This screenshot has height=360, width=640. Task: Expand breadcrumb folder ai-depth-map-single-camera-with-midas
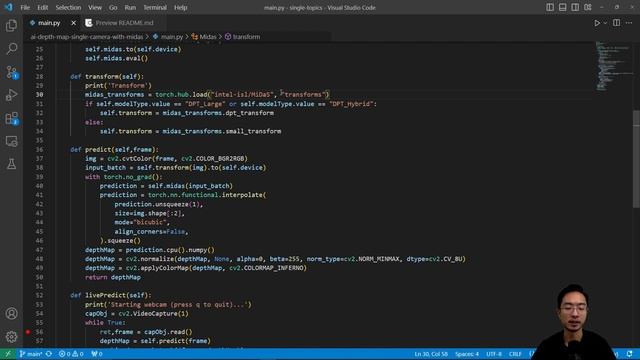87,37
